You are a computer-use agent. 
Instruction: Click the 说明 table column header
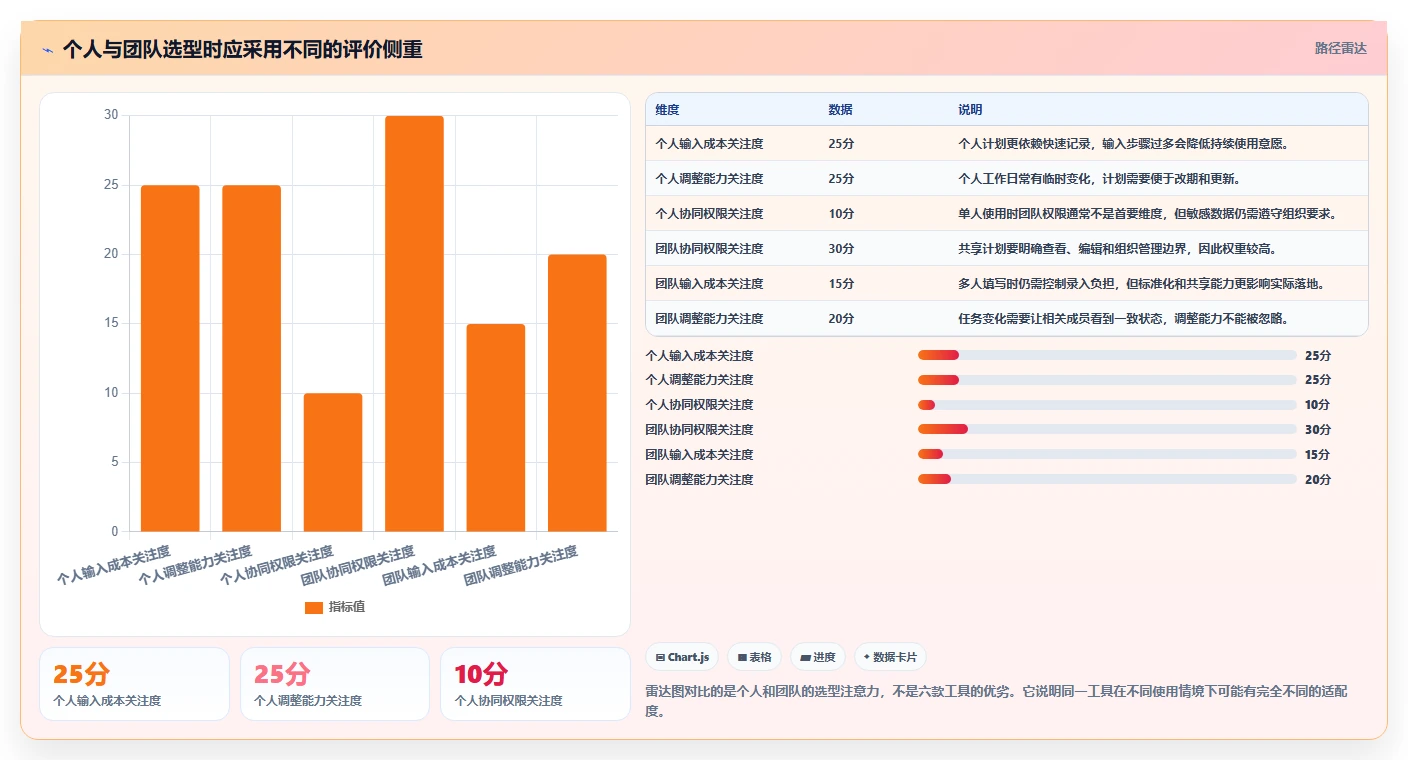(970, 109)
